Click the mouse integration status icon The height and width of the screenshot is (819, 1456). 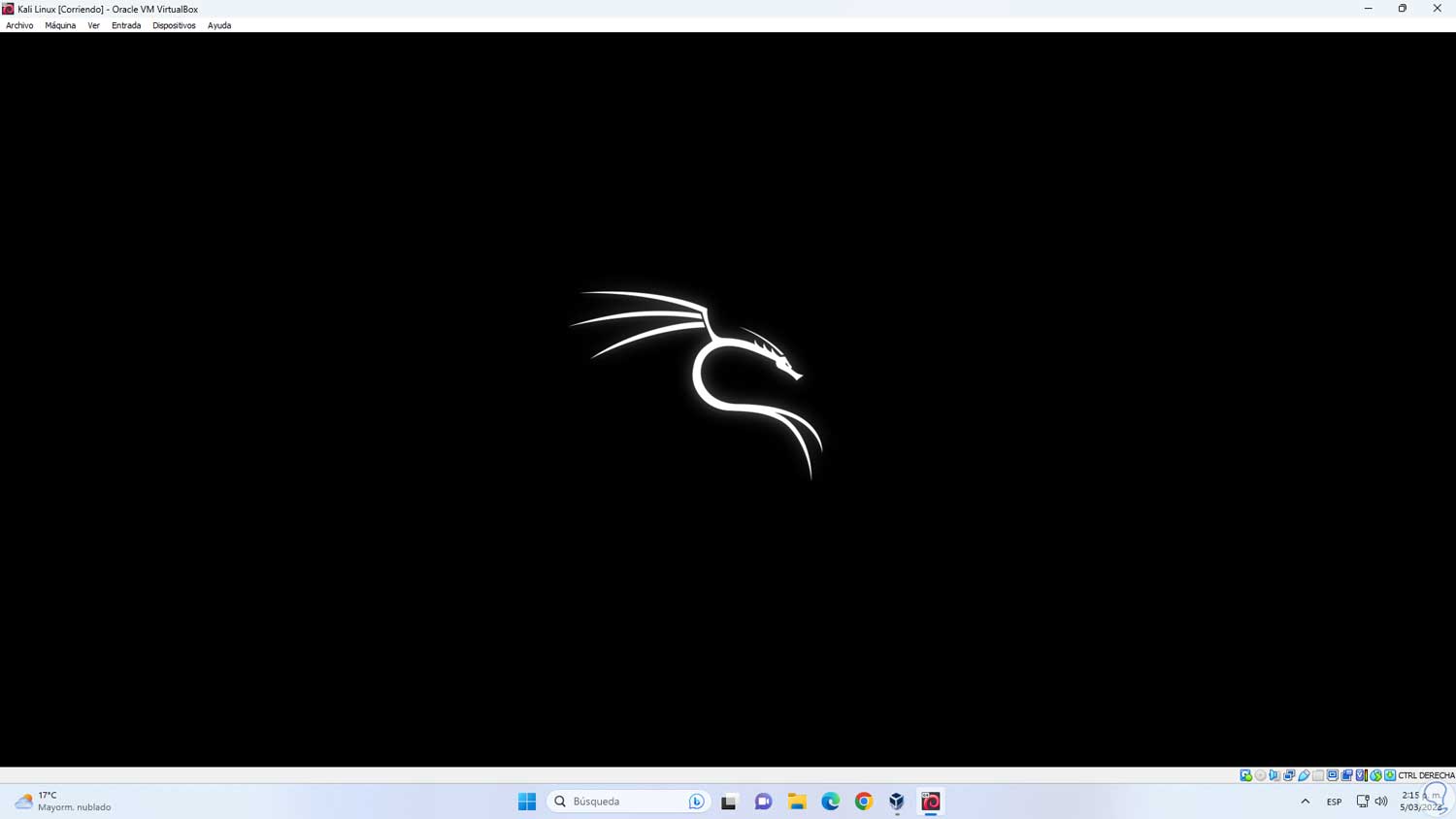(1376, 775)
